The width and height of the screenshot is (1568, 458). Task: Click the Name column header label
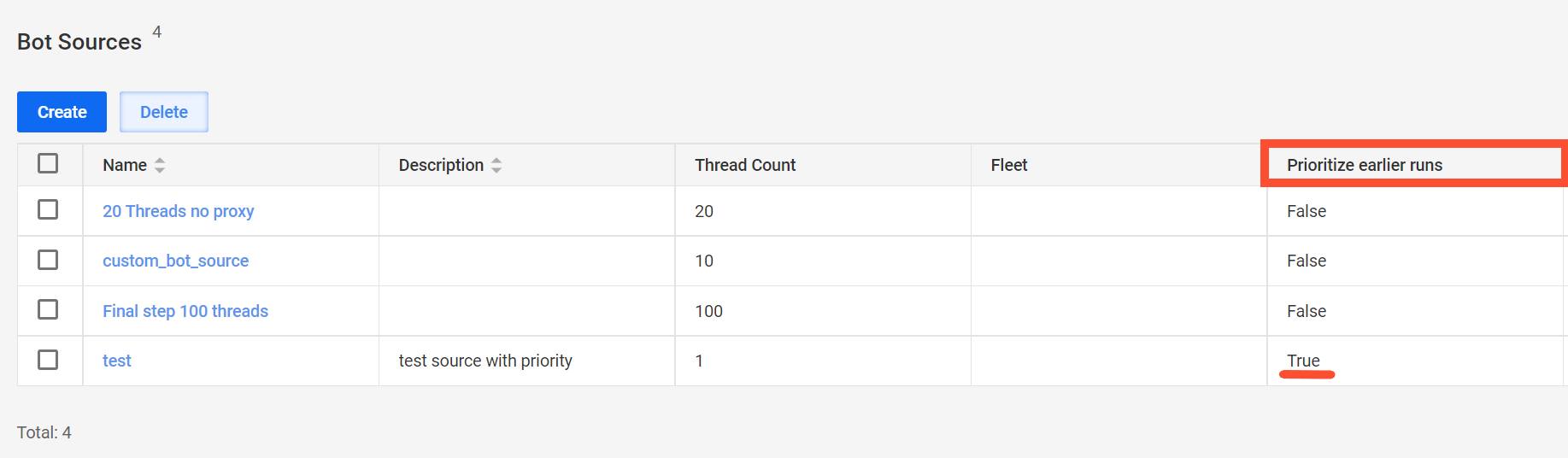125,165
